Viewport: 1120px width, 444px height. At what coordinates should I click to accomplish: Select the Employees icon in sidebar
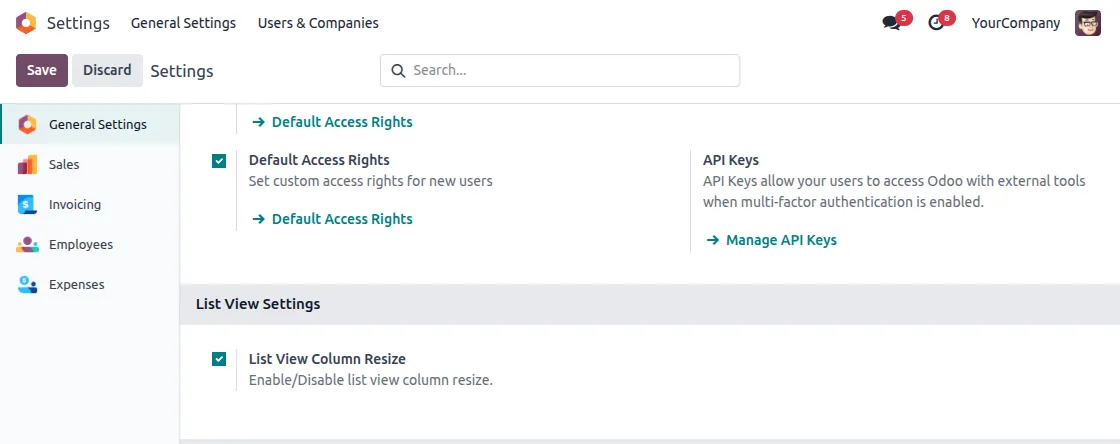pyautogui.click(x=27, y=245)
